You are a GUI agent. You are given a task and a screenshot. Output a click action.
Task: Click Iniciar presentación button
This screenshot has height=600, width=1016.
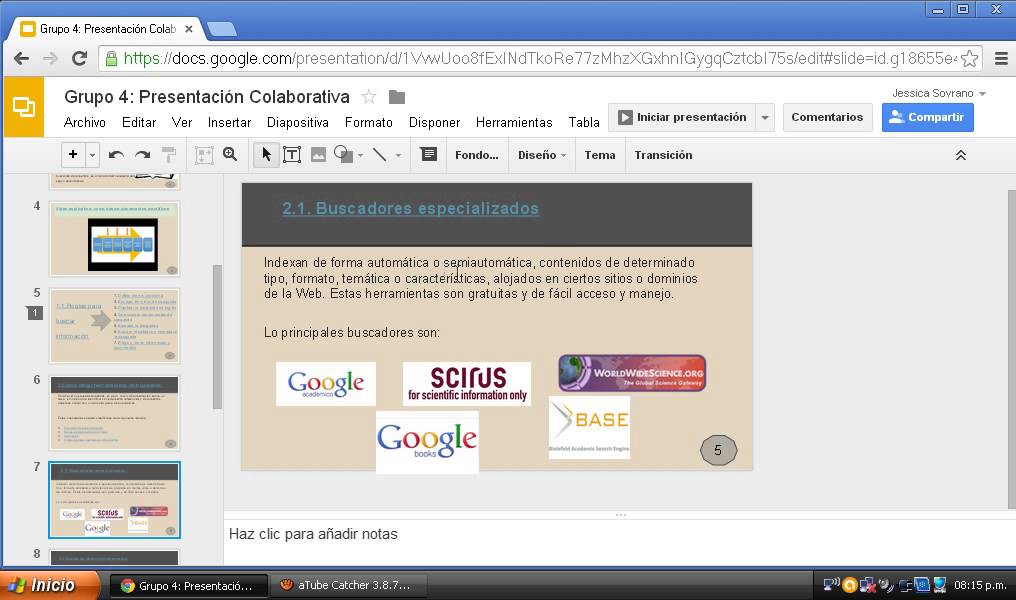[x=682, y=117]
